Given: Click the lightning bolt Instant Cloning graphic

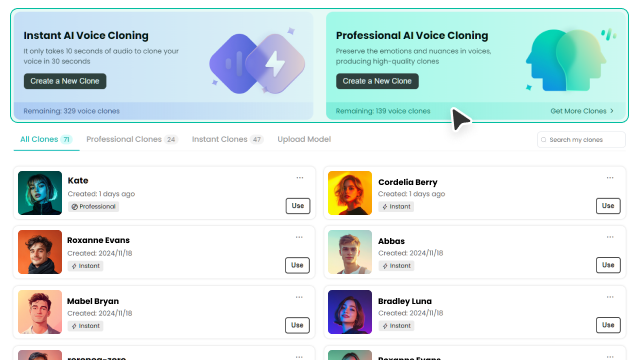Looking at the screenshot, I should [257, 63].
